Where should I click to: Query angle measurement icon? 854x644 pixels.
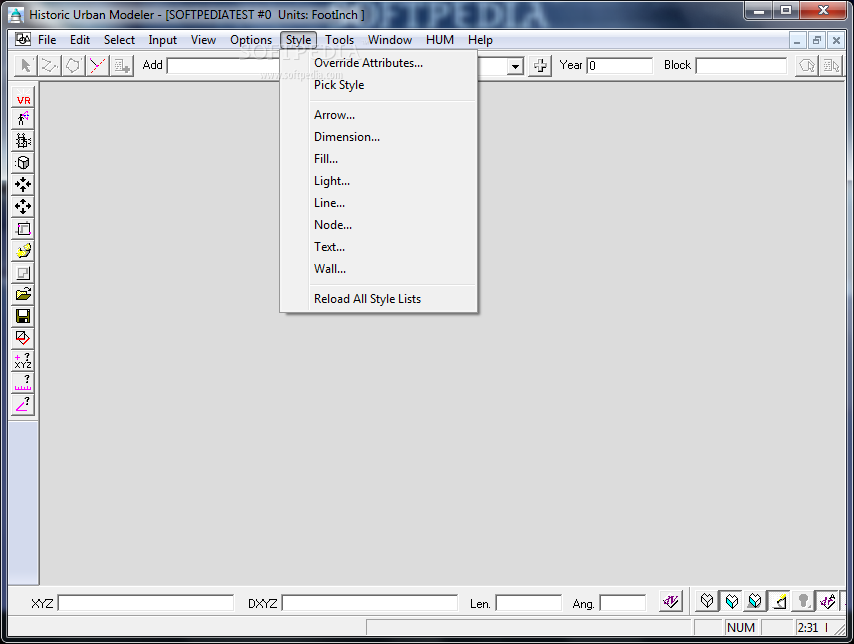pyautogui.click(x=23, y=405)
